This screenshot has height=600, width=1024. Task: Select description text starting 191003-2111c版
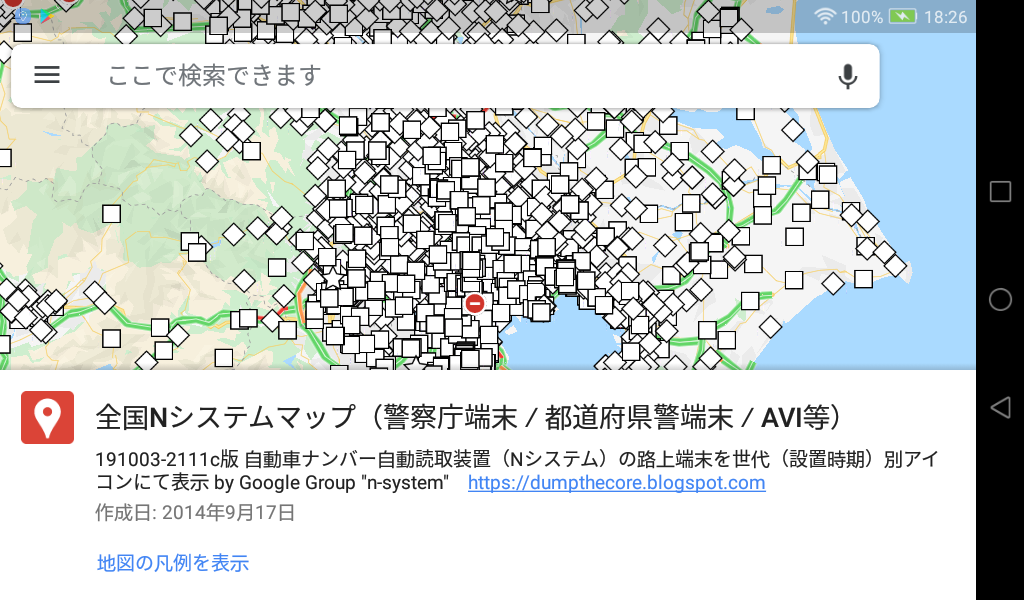(x=517, y=471)
